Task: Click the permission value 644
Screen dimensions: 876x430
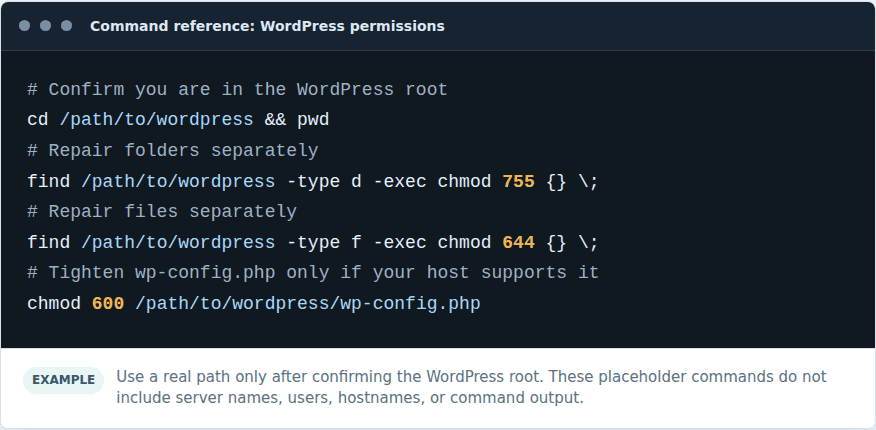Action: (x=518, y=243)
